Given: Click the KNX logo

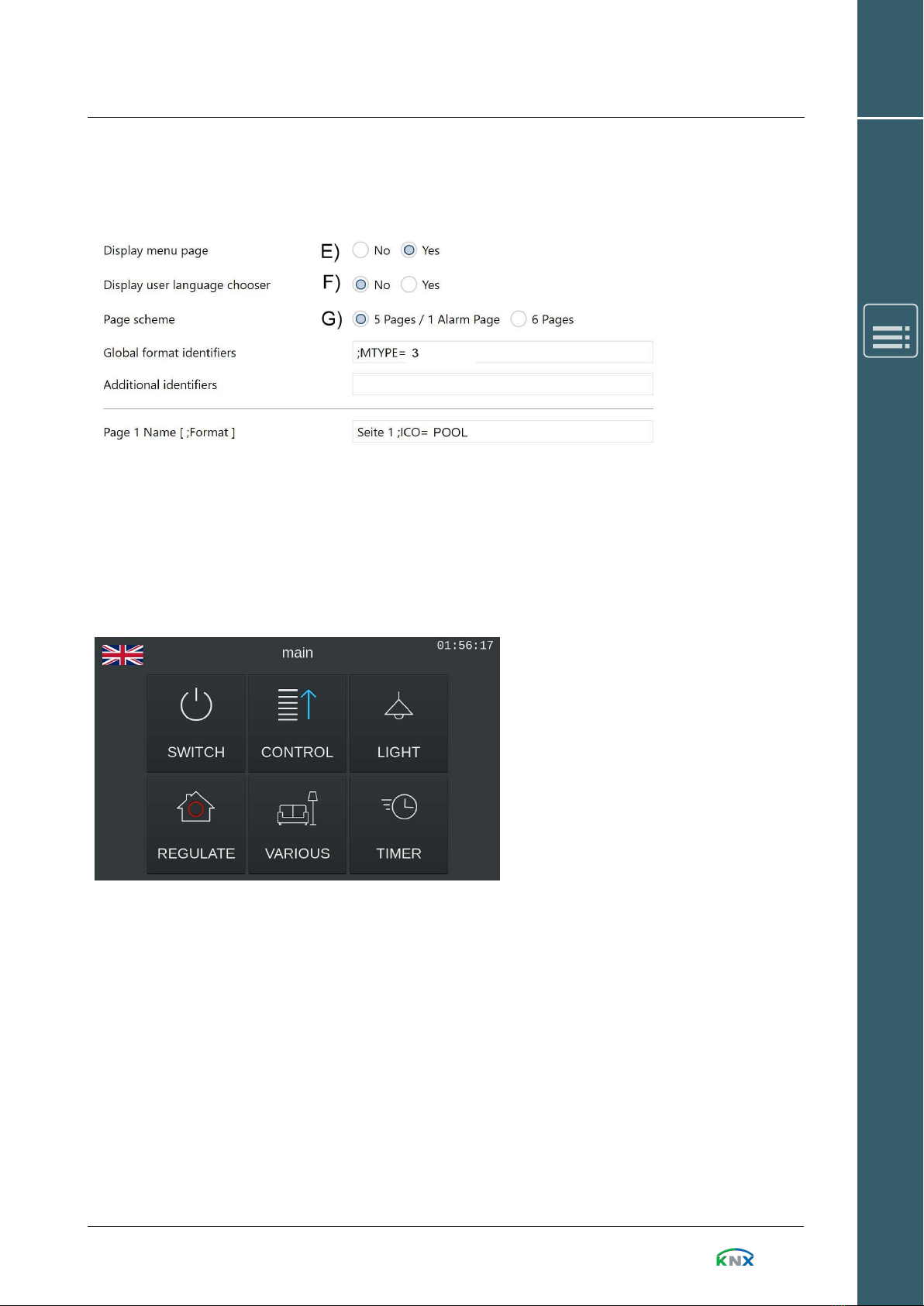Looking at the screenshot, I should tap(735, 1257).
